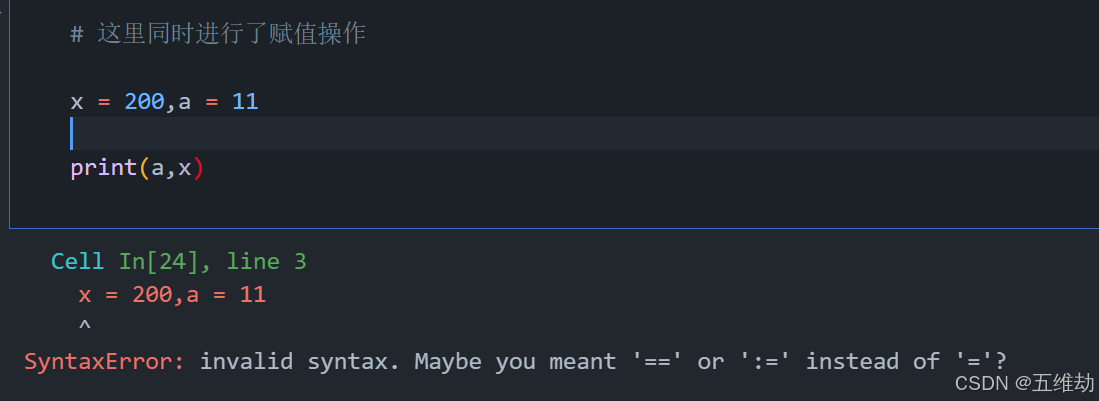Click the ':=' suggestion in error message
The width and height of the screenshot is (1099, 401).
[x=766, y=361]
